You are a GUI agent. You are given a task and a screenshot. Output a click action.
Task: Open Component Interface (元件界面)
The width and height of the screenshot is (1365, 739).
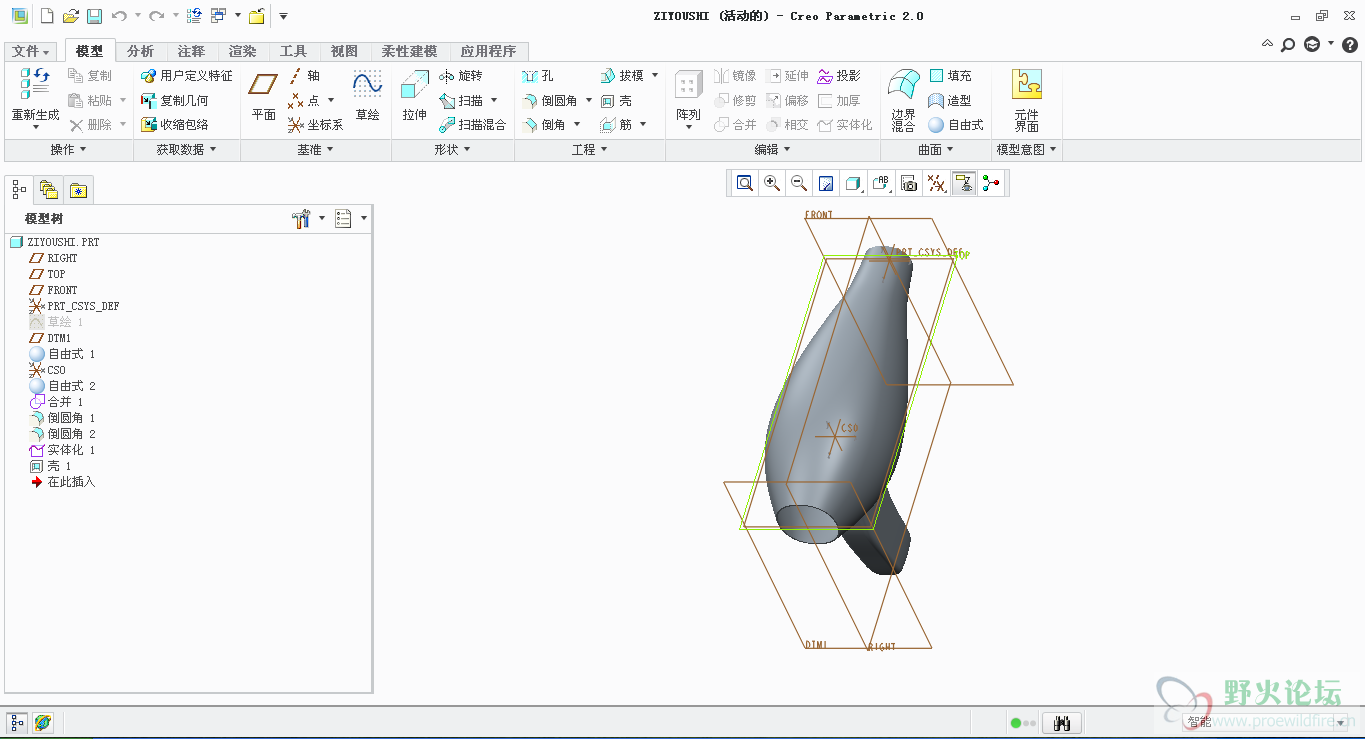pos(1026,100)
